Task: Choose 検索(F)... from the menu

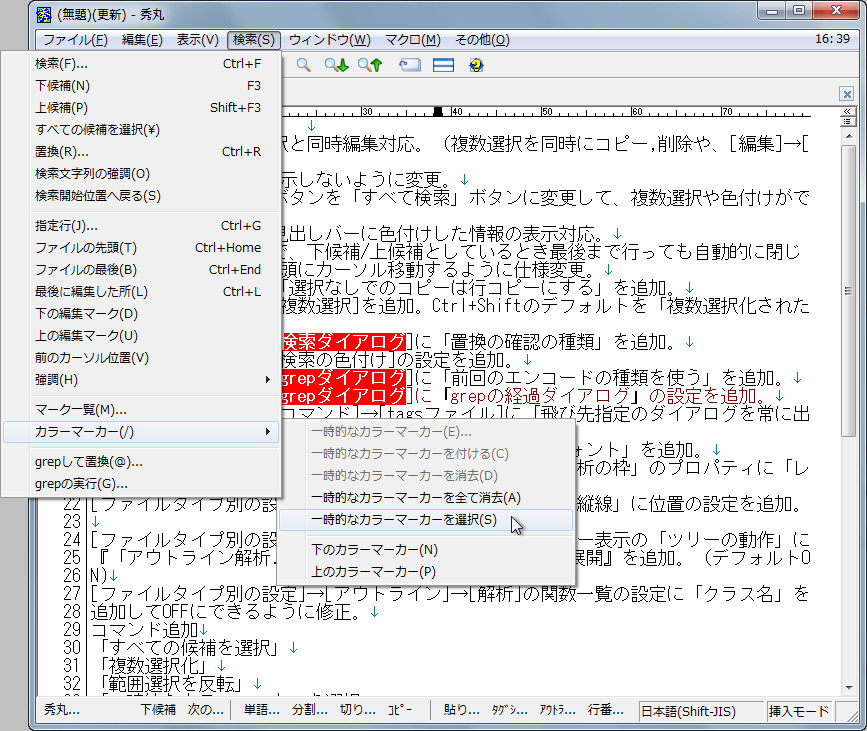Action: [x=141, y=64]
